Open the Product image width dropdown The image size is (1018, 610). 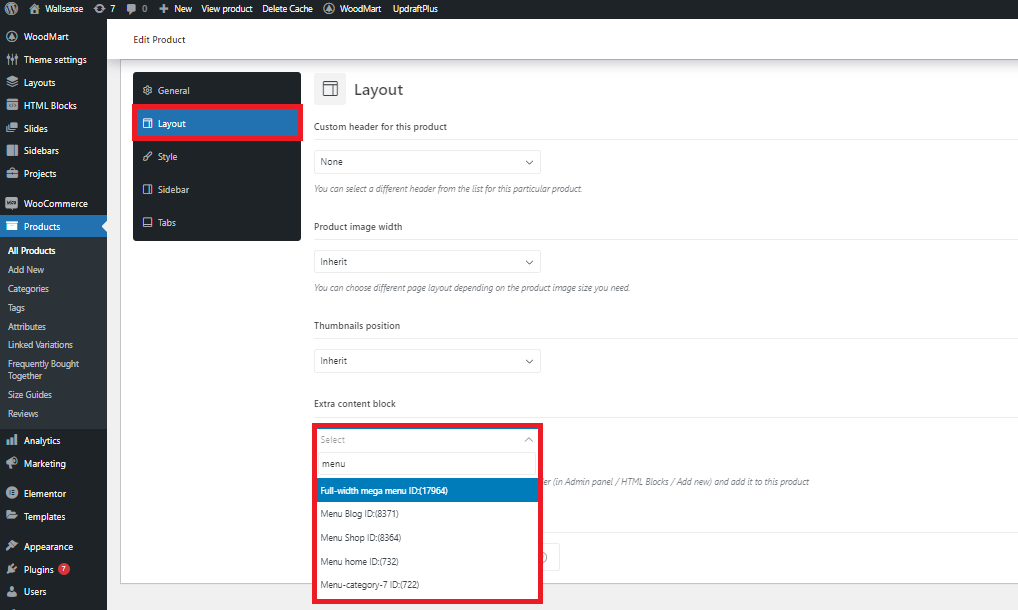(427, 262)
